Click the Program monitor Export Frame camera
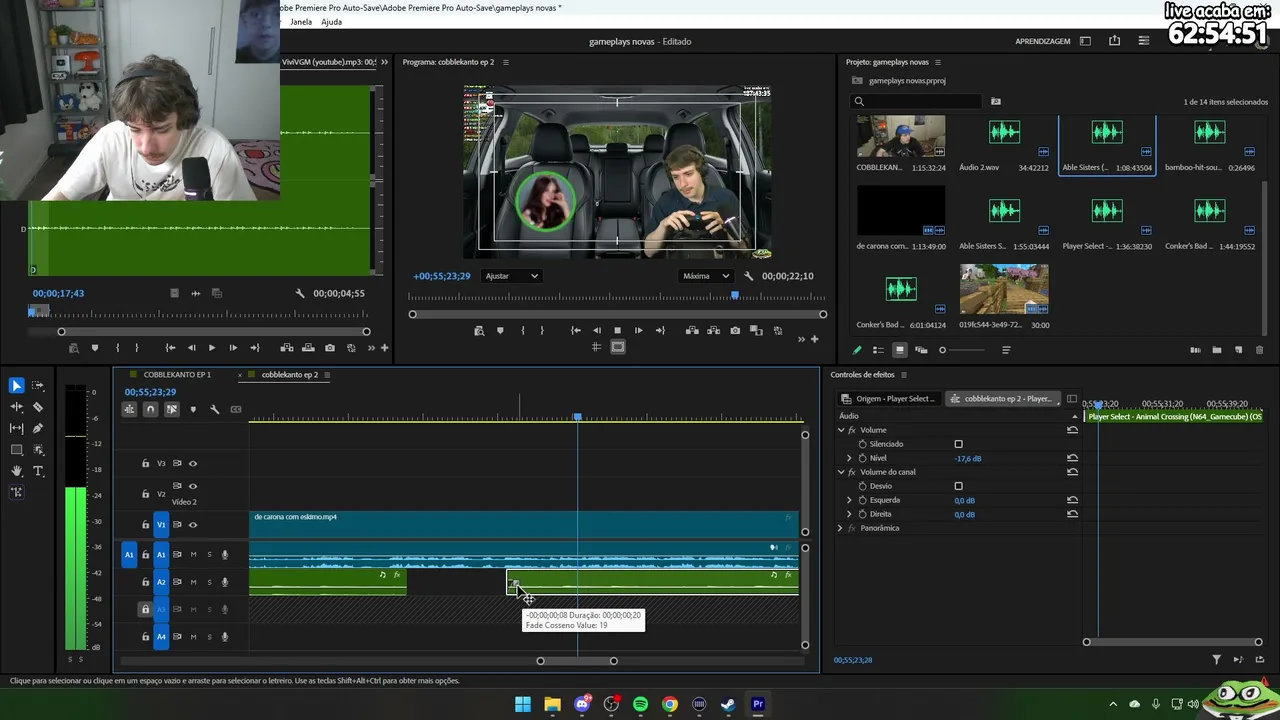The width and height of the screenshot is (1280, 720). click(x=735, y=331)
